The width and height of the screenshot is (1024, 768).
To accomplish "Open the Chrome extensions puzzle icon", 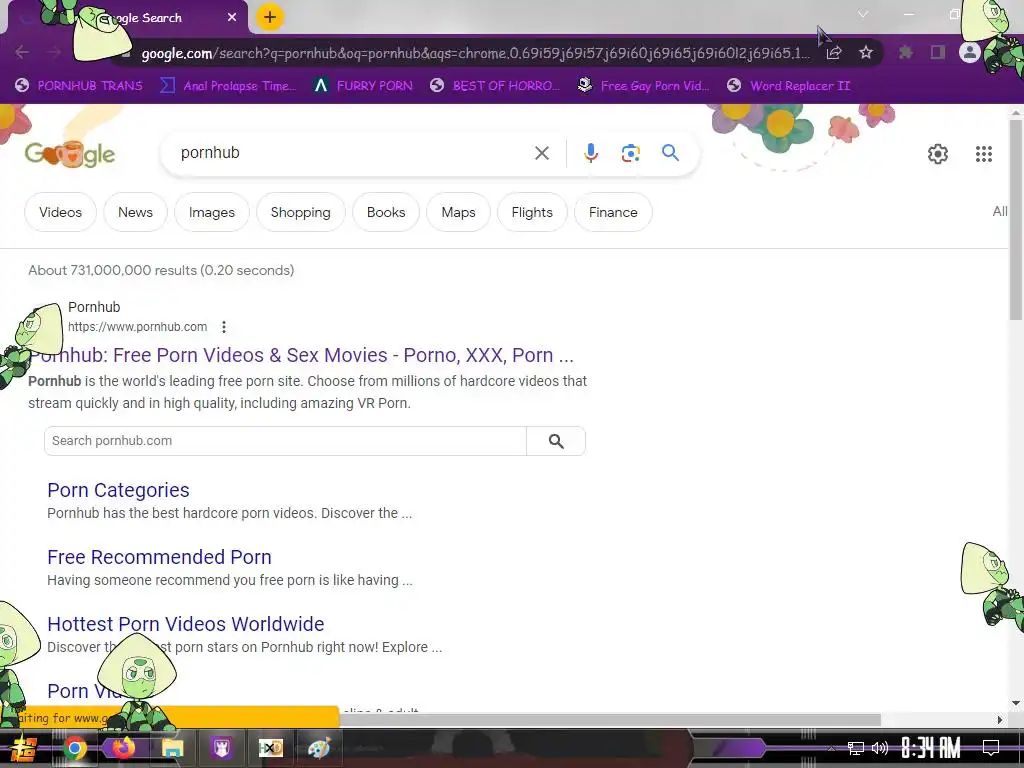I will 905,53.
